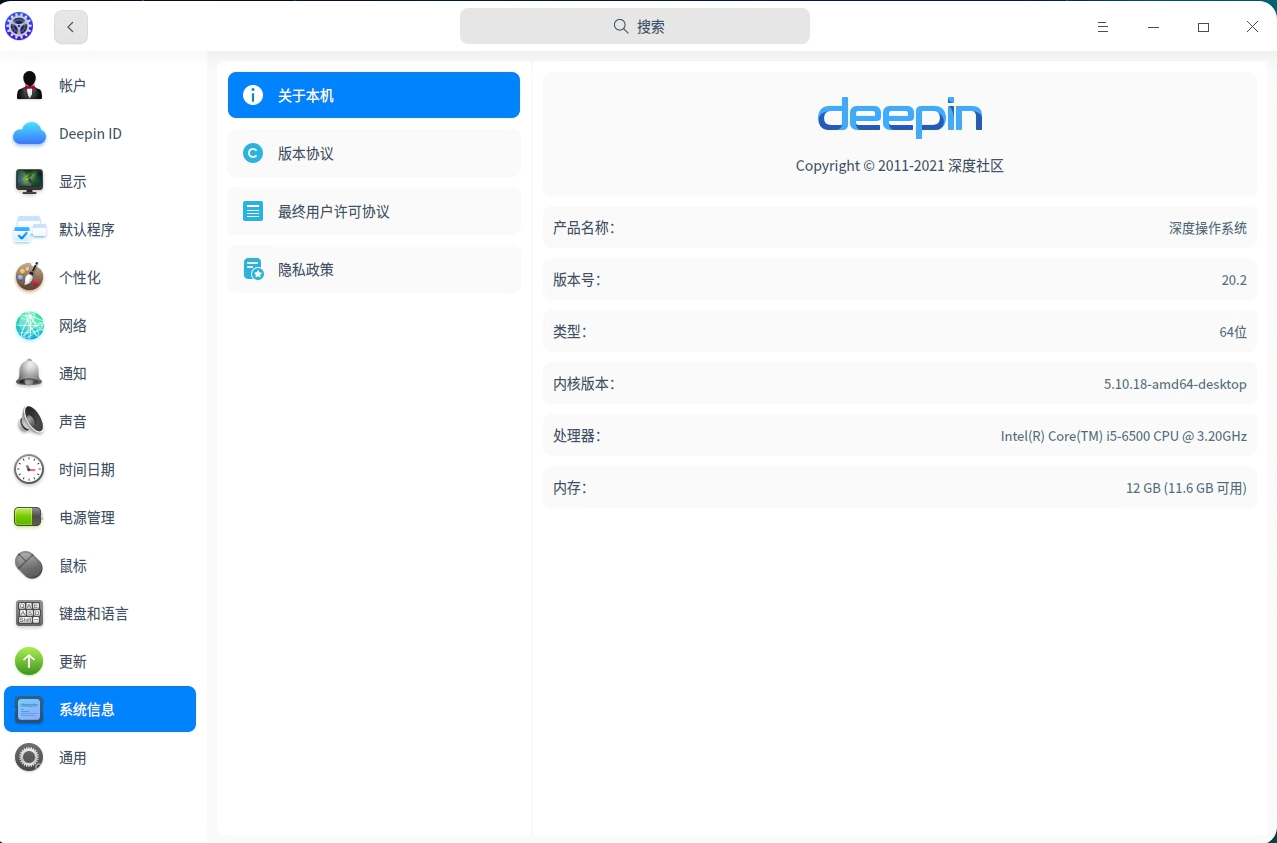Image resolution: width=1277 pixels, height=843 pixels.
Task: Click the 电源管理 battery icon
Action: pyautogui.click(x=29, y=518)
